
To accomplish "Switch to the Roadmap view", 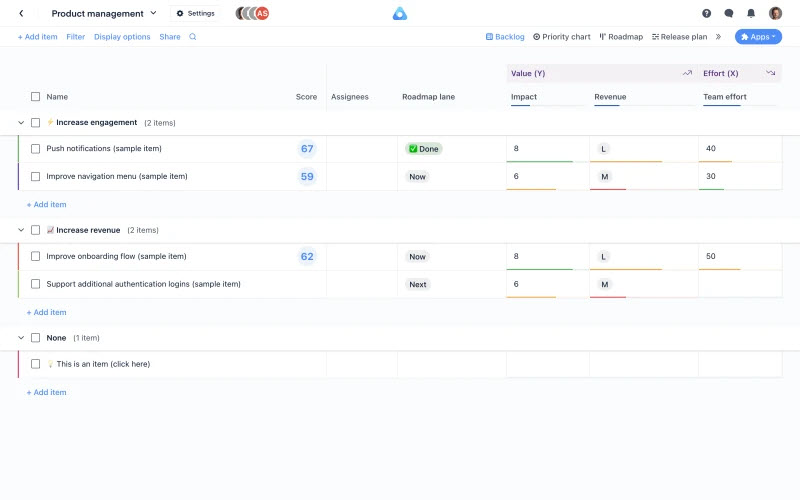I will coord(621,37).
